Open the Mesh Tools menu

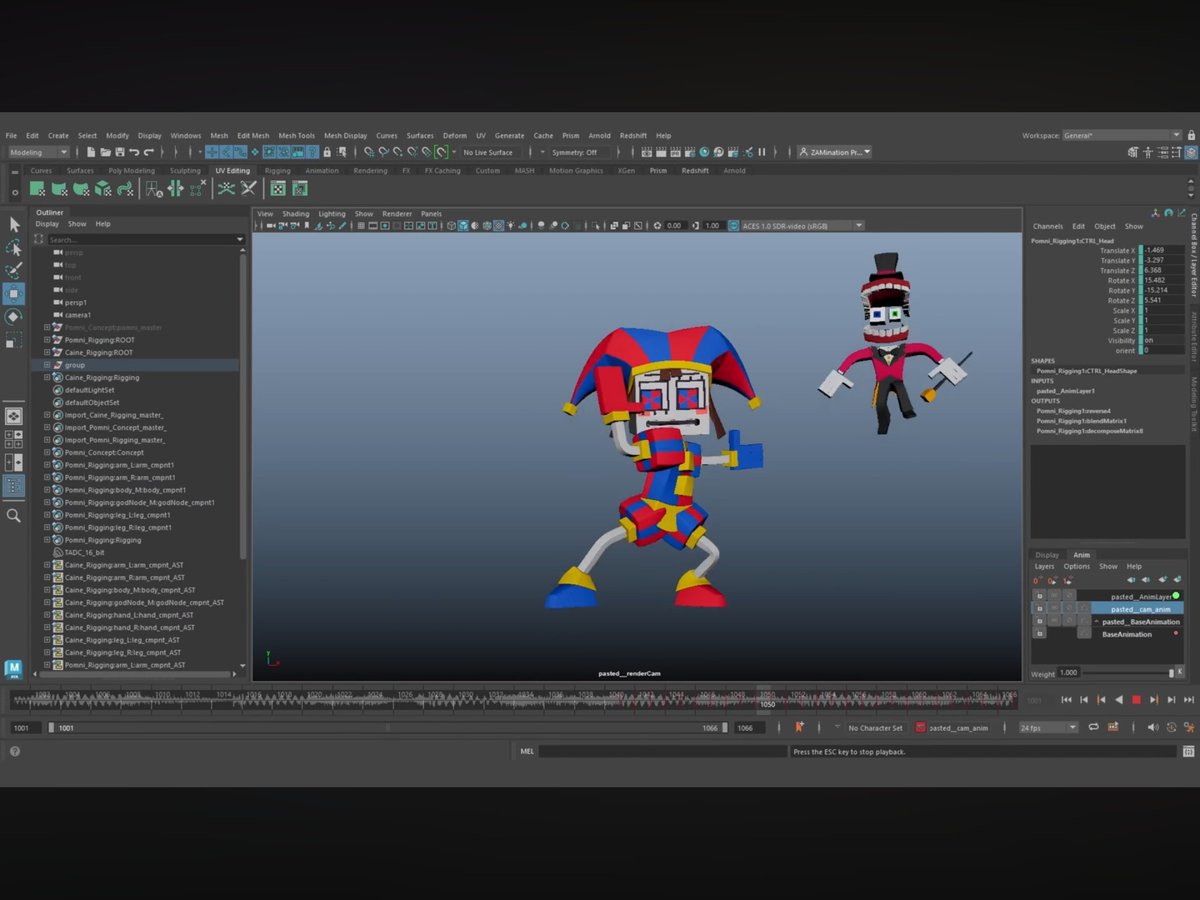(x=297, y=135)
